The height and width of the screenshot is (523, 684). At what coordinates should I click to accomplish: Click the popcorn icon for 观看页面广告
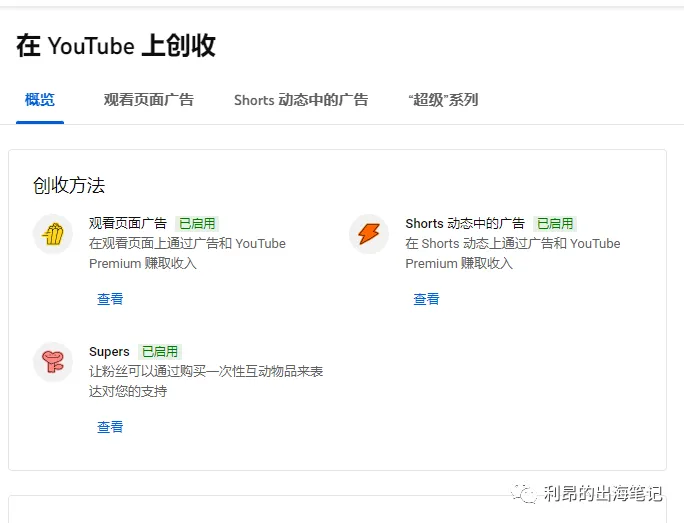pos(53,234)
